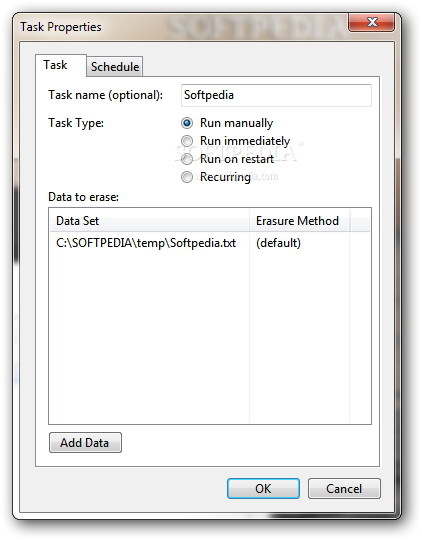Dismiss dialog with Cancel button

pyautogui.click(x=344, y=488)
